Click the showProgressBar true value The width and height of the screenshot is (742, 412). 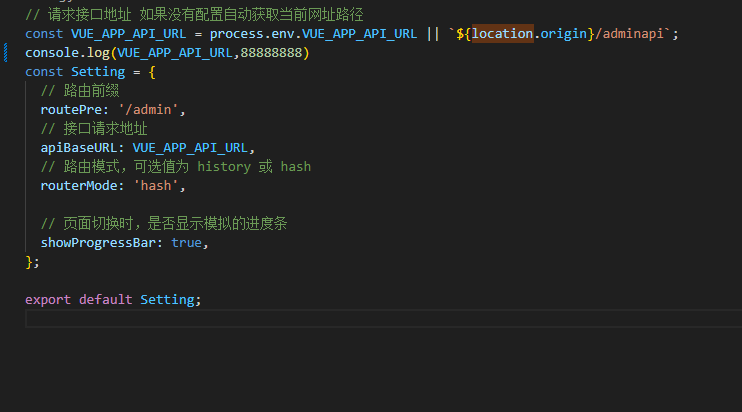coord(186,243)
